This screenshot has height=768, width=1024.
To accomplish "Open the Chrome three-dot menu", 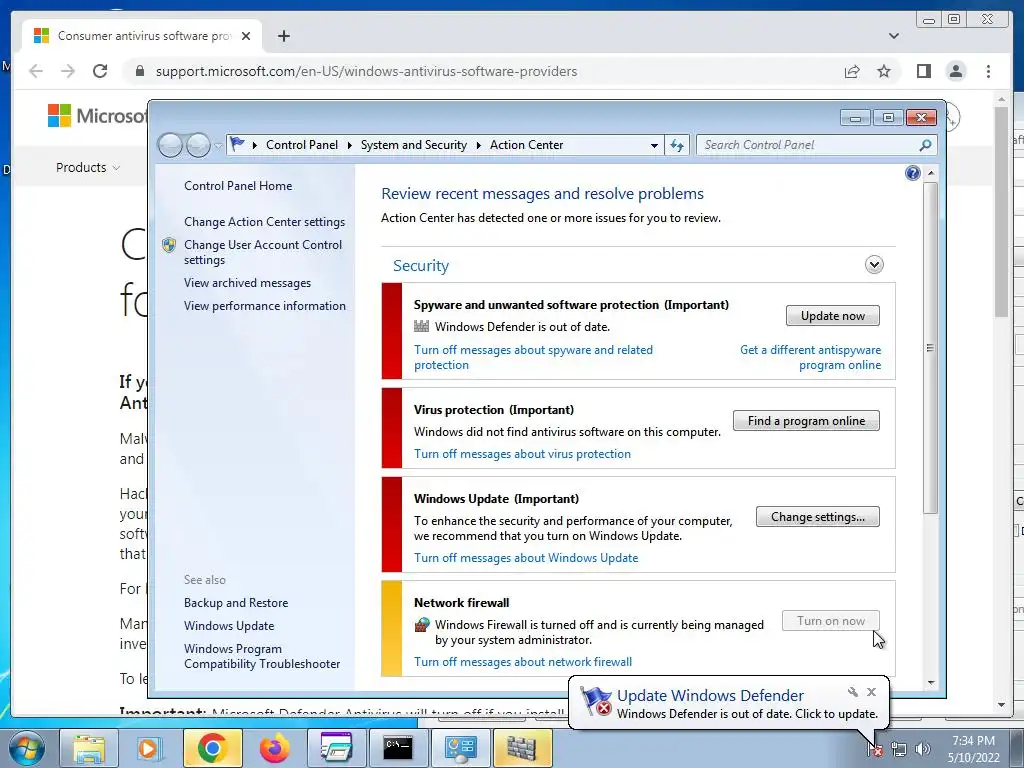I will [x=988, y=71].
